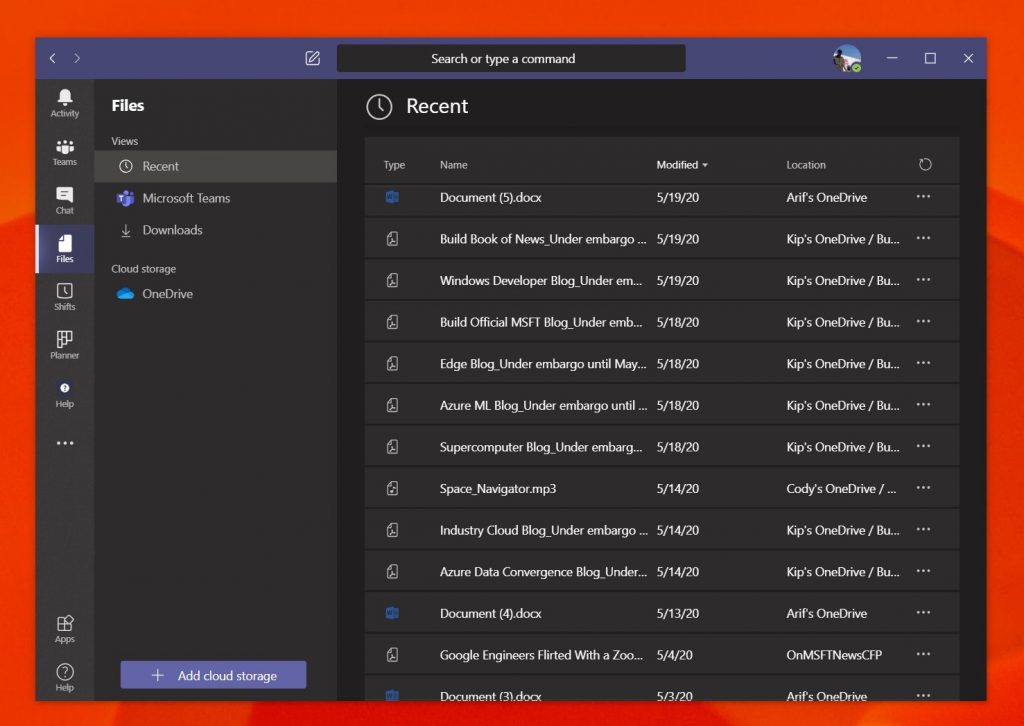Image resolution: width=1024 pixels, height=726 pixels.
Task: Open more options for Windows Developer Blog
Action: (923, 280)
